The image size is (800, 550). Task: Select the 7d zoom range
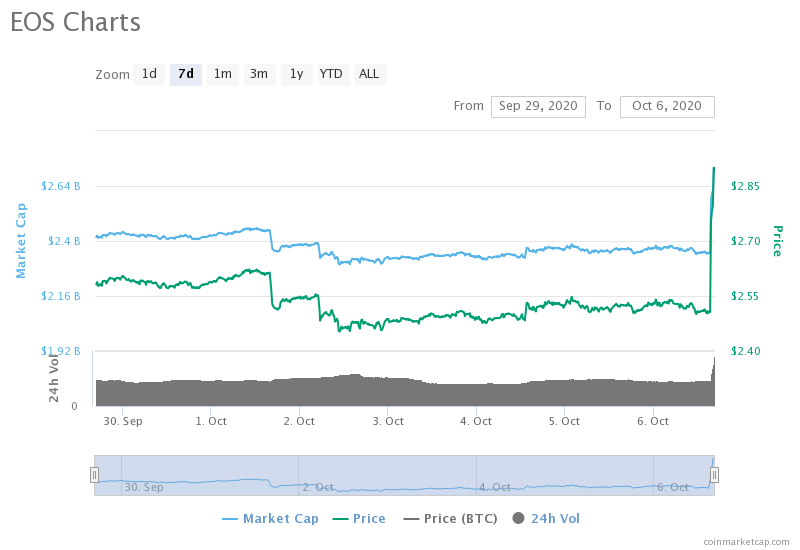pos(186,74)
